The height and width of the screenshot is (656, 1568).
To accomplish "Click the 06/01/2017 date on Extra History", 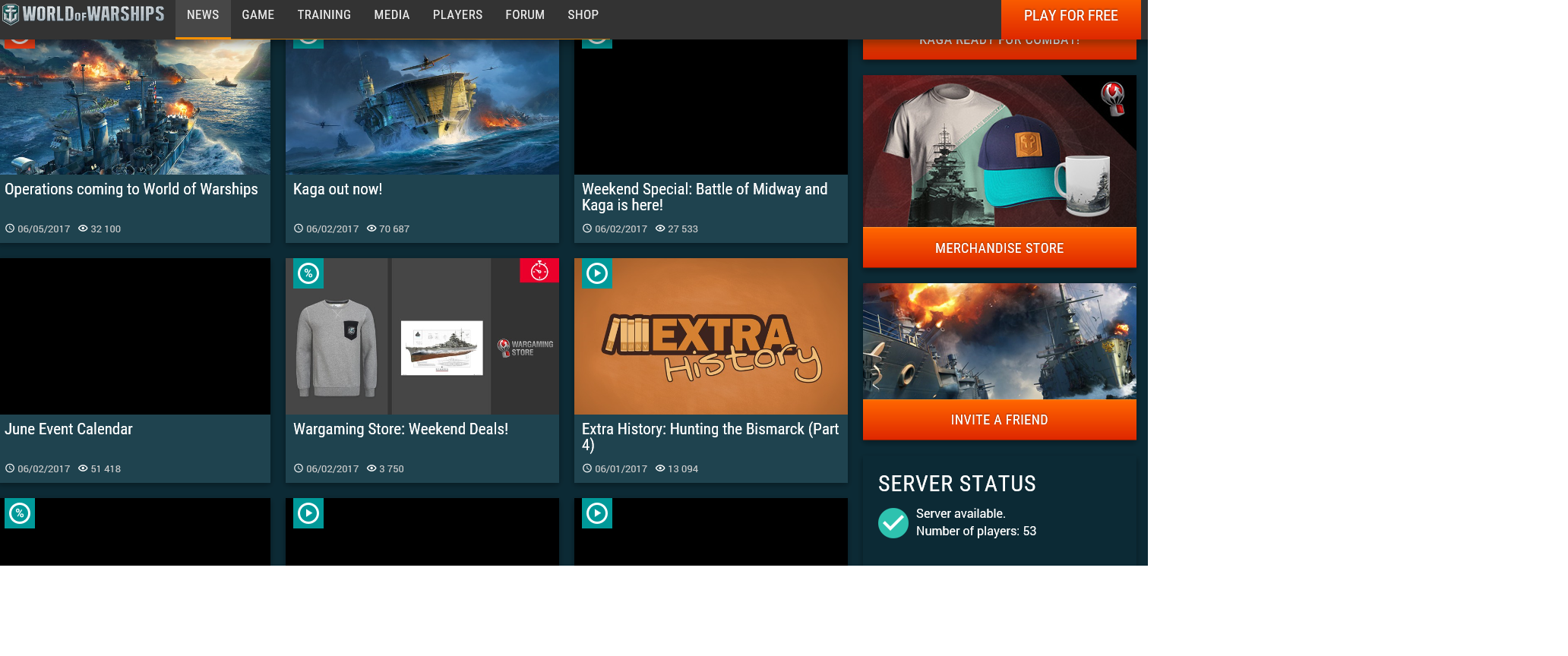I will click(x=621, y=468).
